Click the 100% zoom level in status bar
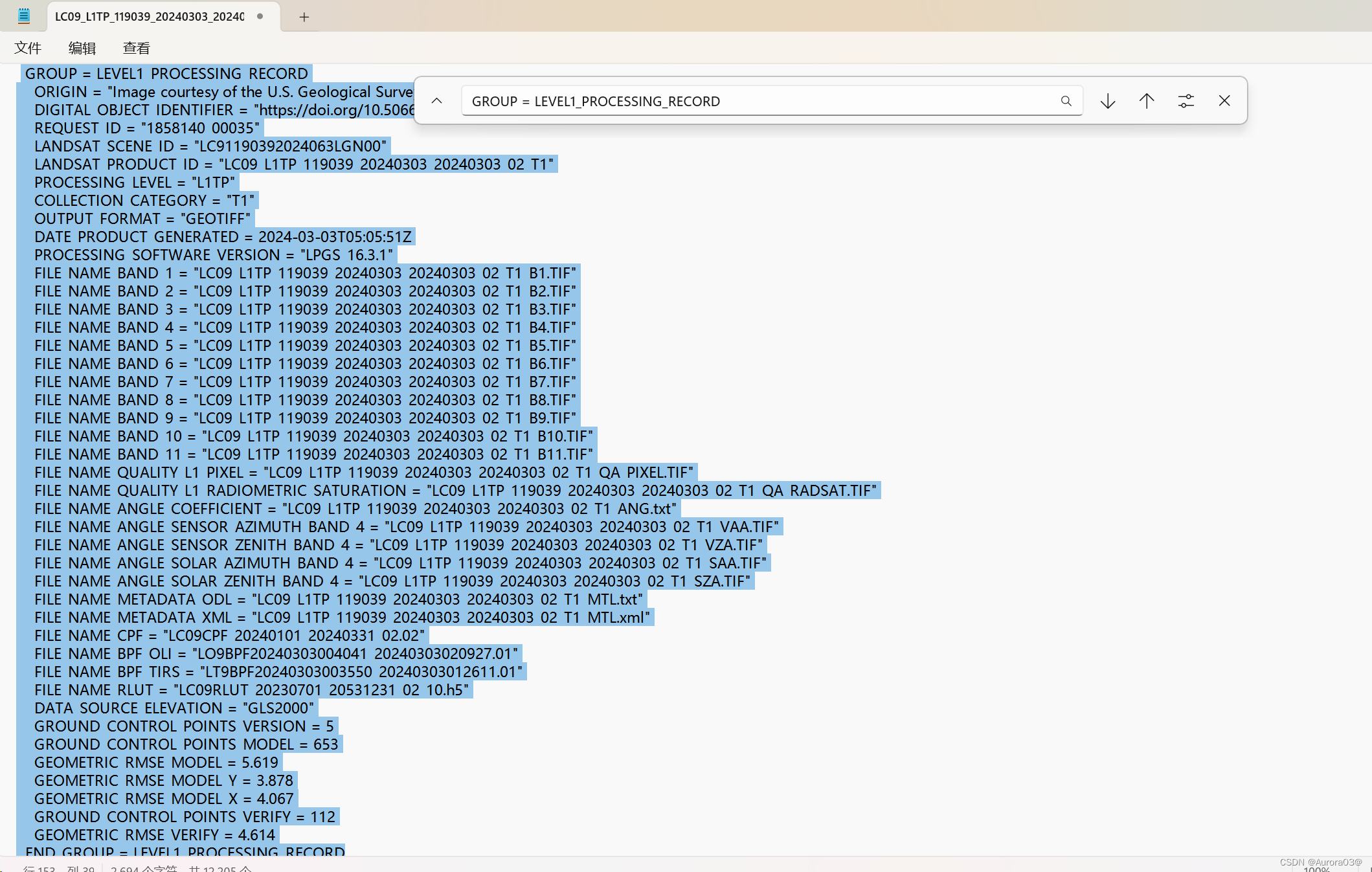Screen dimensions: 1372x872 tap(1316, 869)
